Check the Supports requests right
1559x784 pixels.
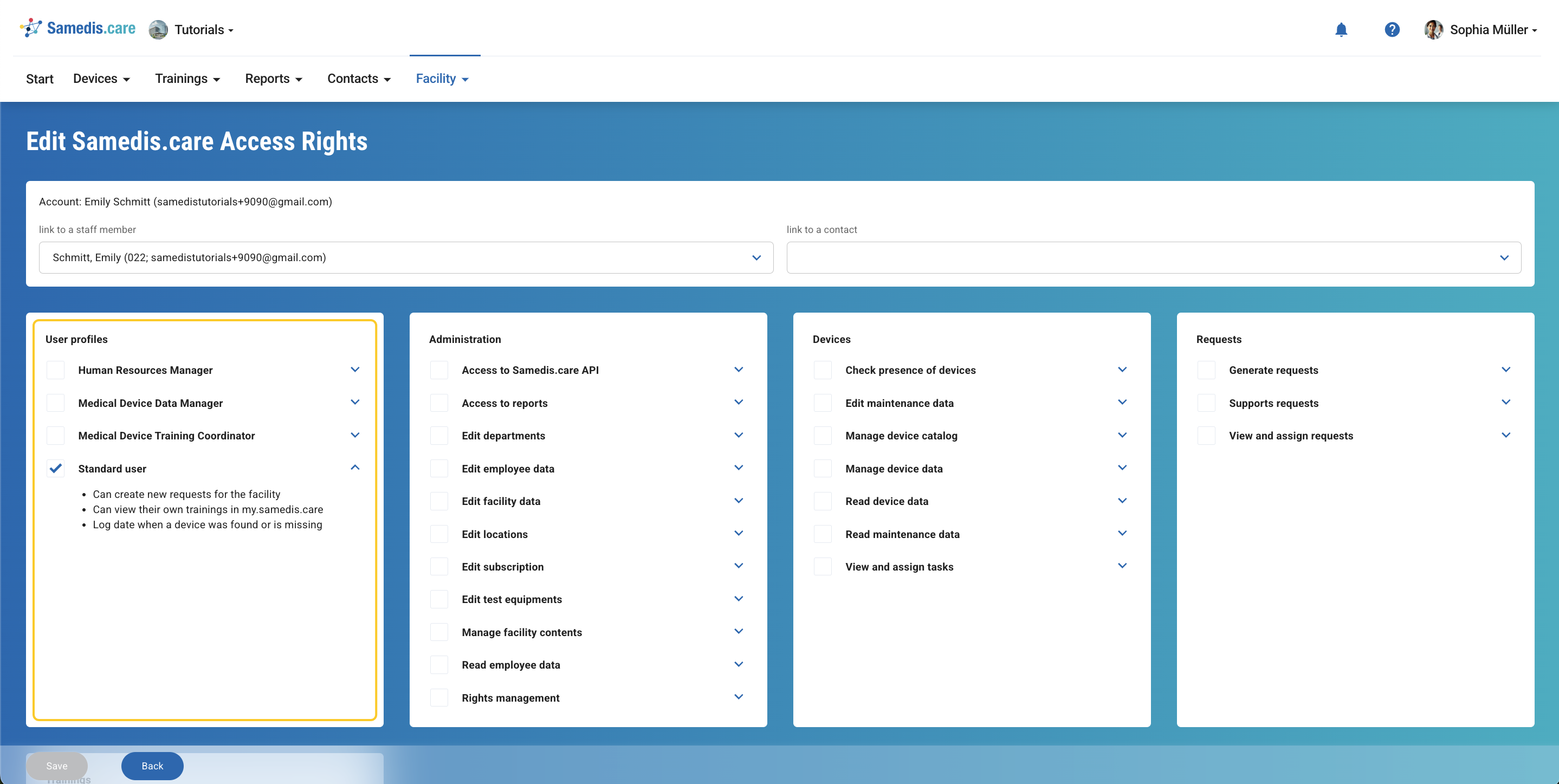1207,403
